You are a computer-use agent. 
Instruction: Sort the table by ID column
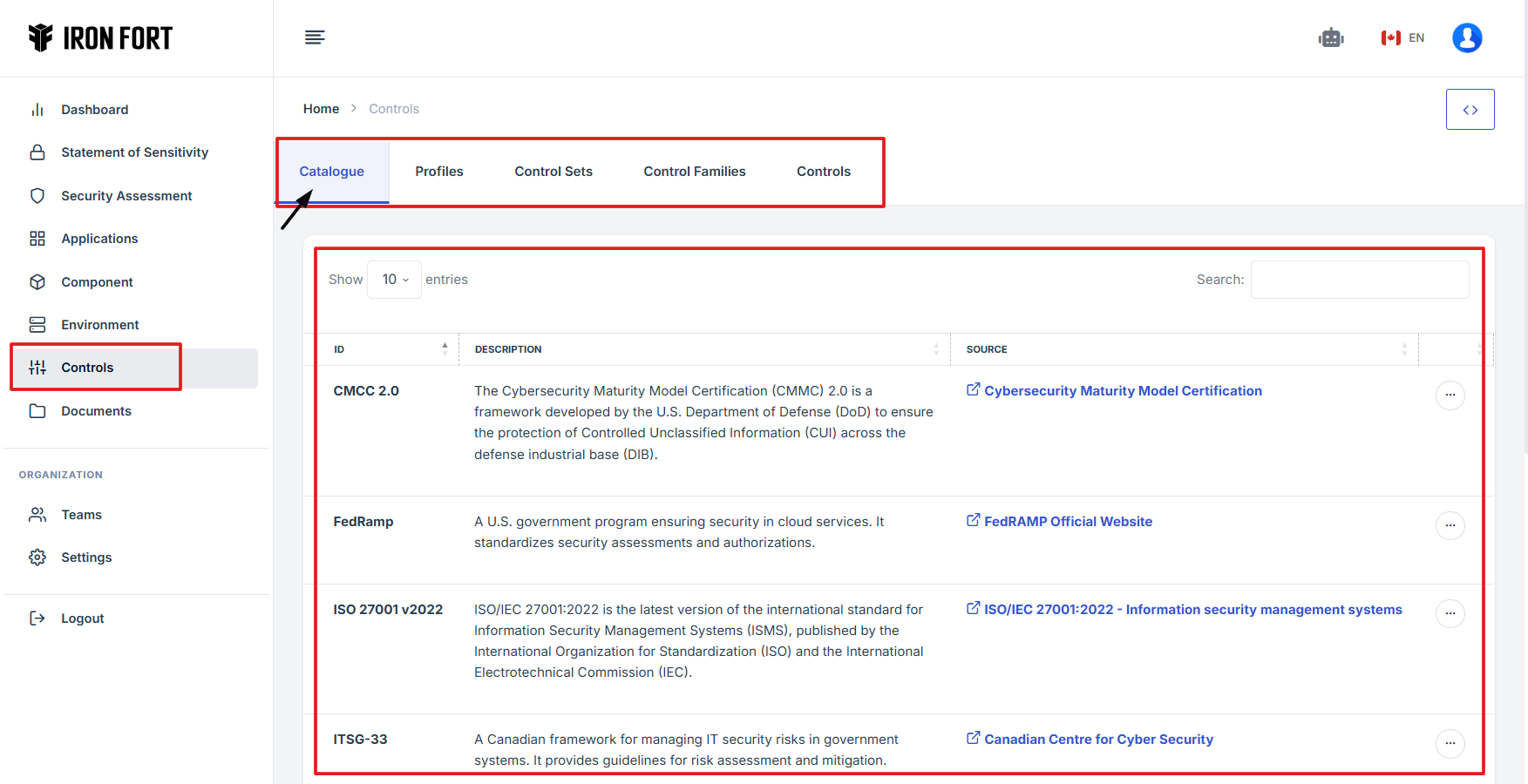(388, 349)
